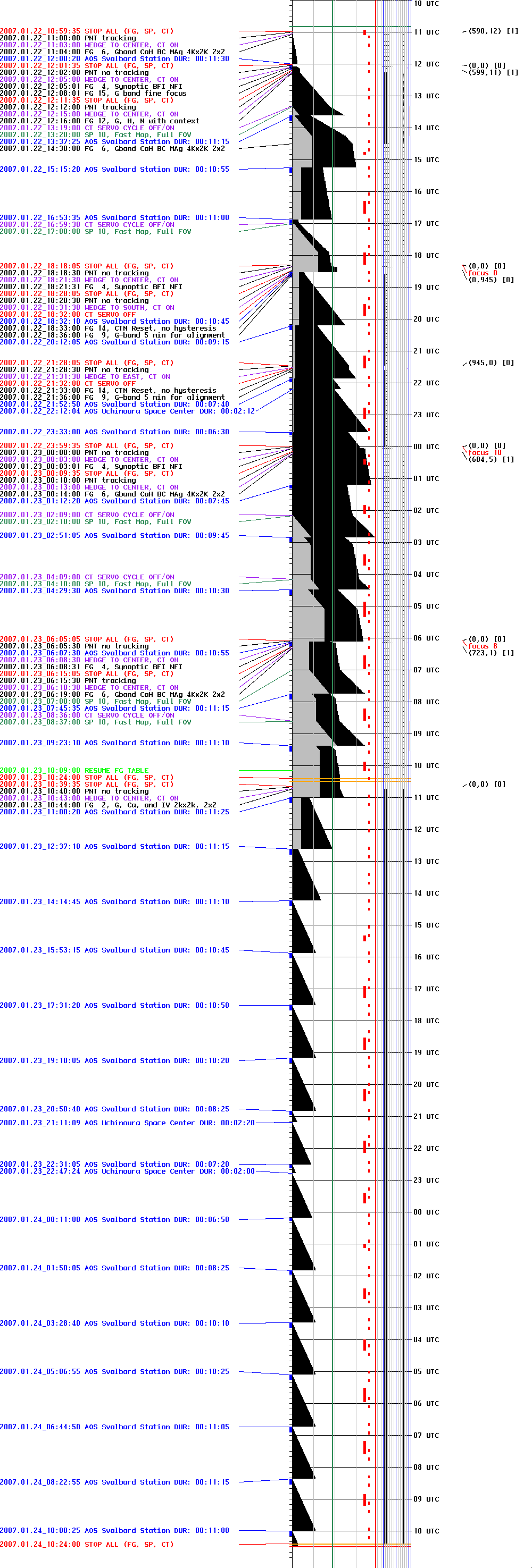Click the green RESUME FG TABLE entry
This screenshot has height=1568, width=532.
74,771
